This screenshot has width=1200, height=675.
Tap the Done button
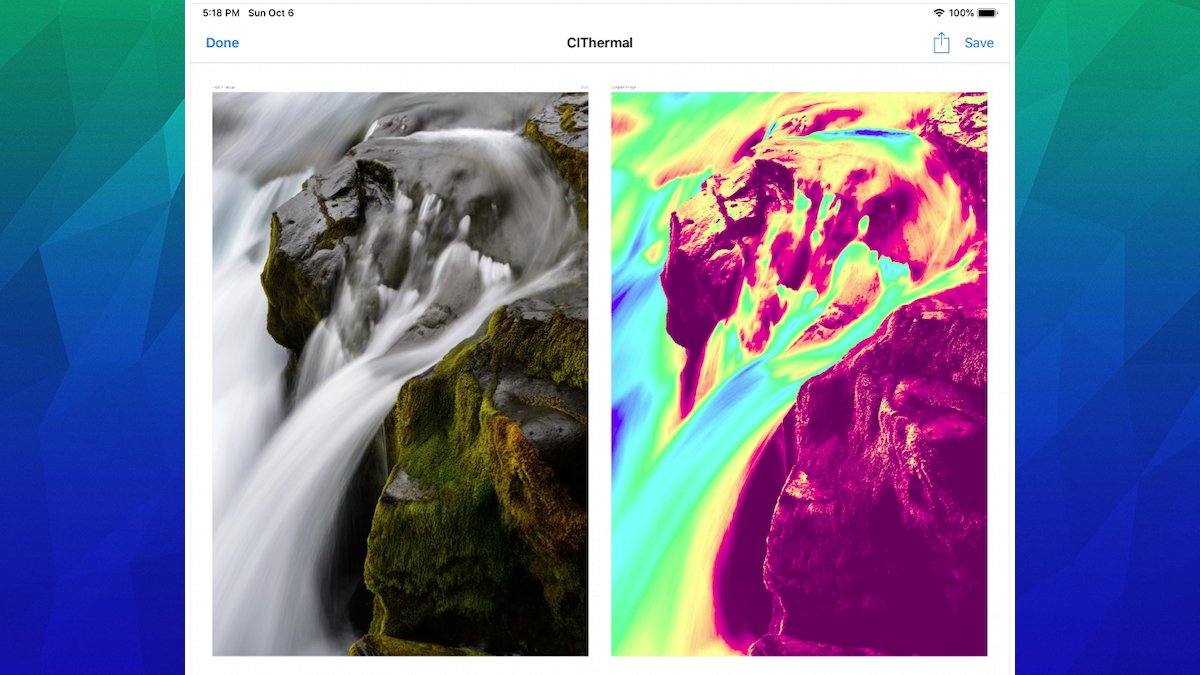coord(222,43)
